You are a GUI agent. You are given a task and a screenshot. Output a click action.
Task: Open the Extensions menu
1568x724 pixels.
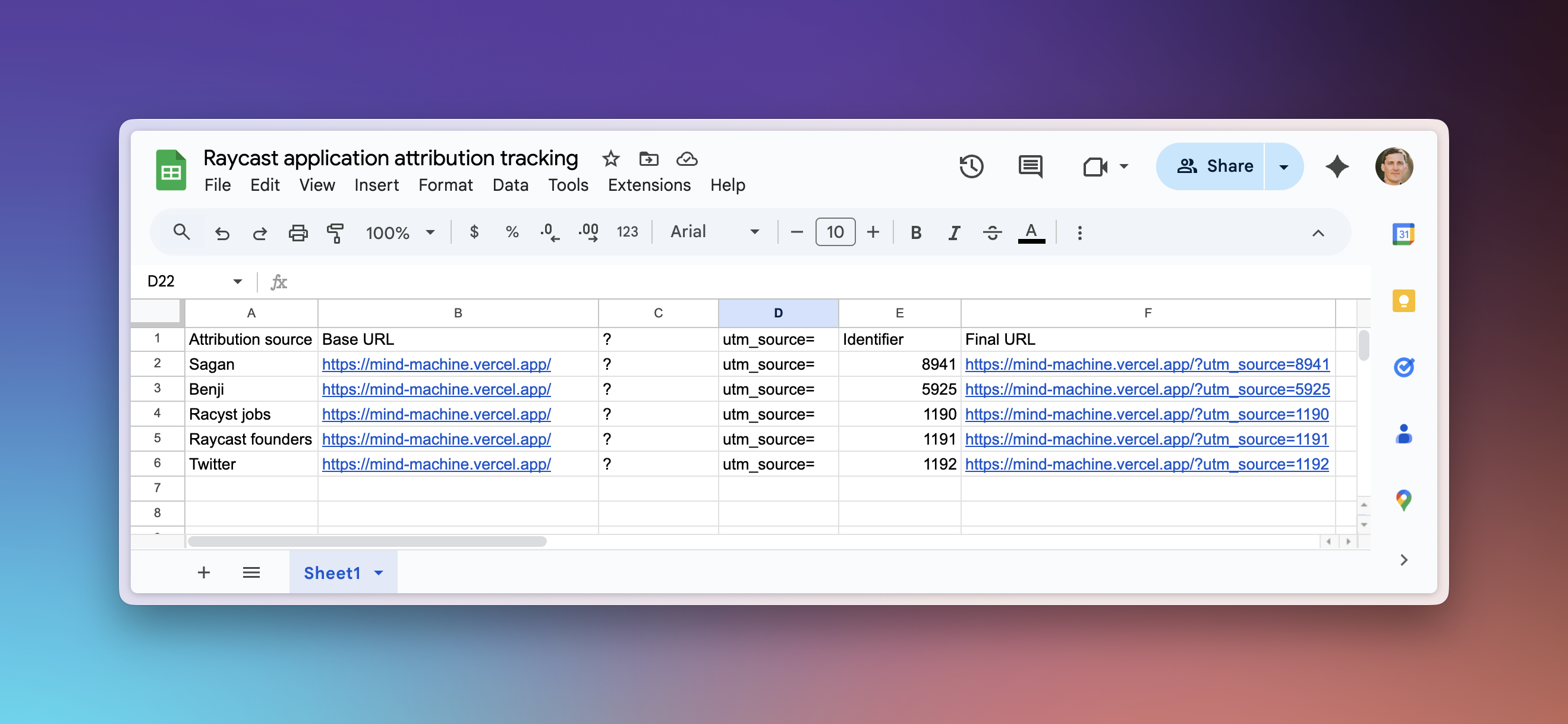tap(649, 185)
